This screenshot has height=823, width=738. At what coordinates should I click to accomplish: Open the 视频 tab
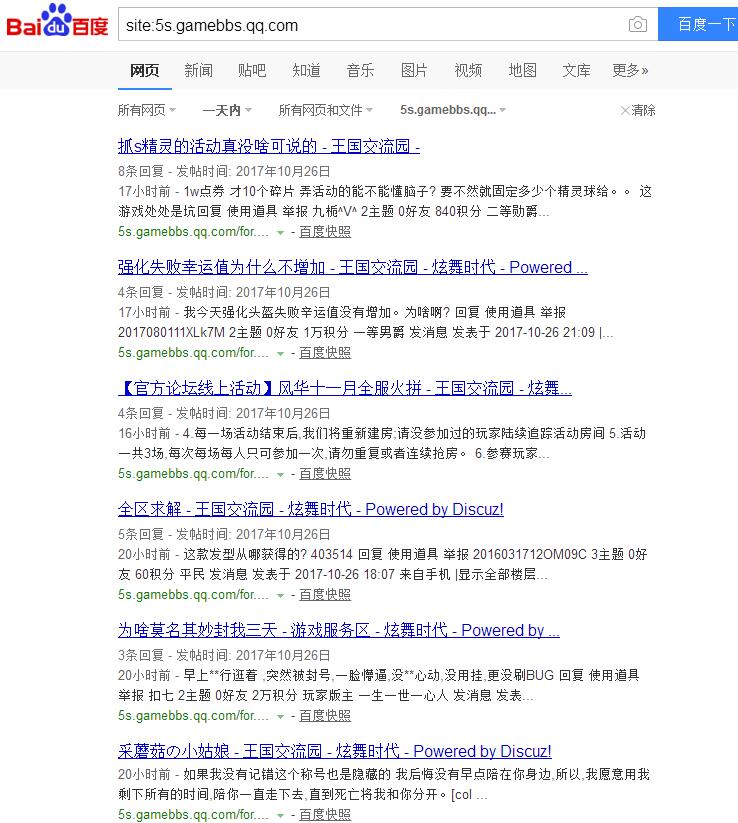468,70
